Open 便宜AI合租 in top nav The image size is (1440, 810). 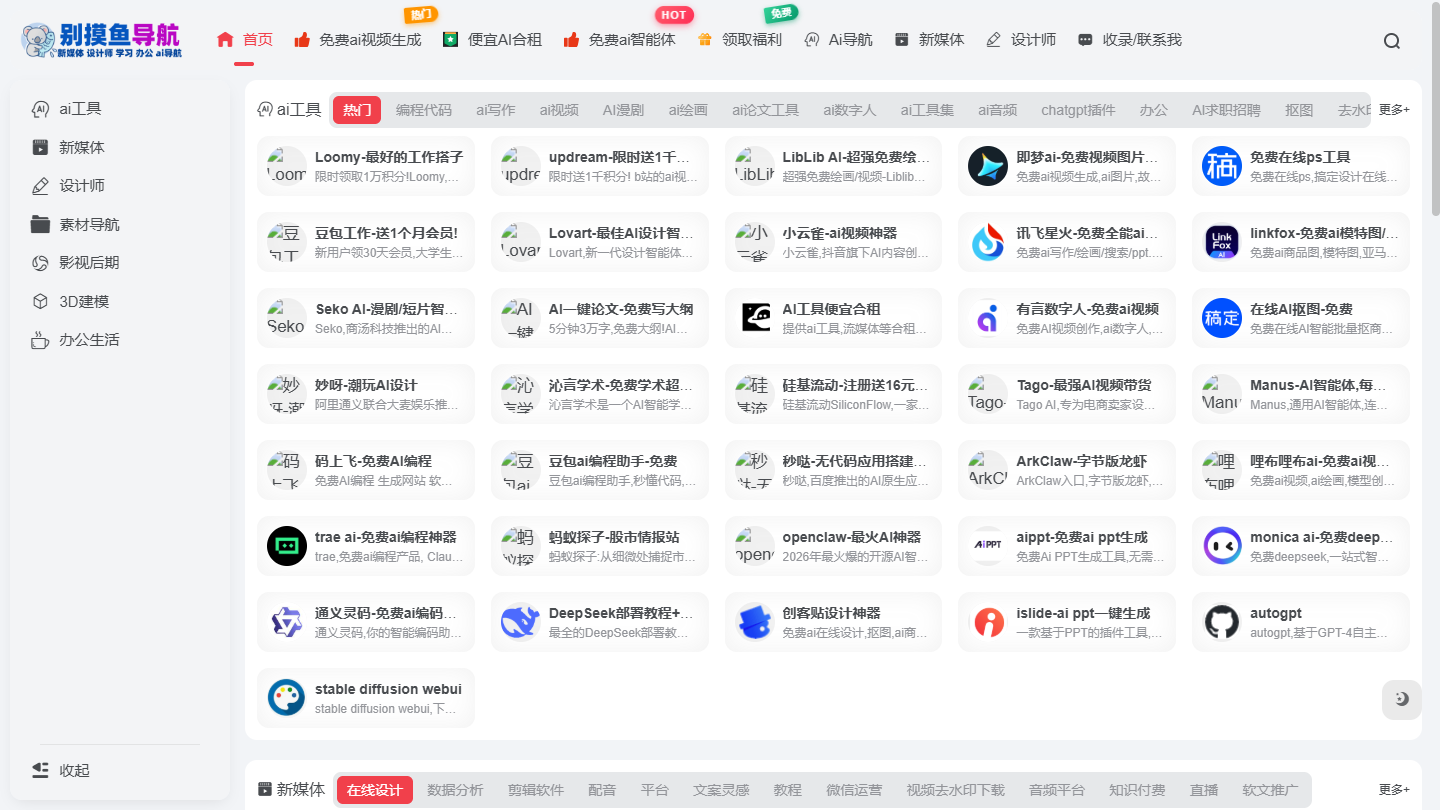(492, 40)
